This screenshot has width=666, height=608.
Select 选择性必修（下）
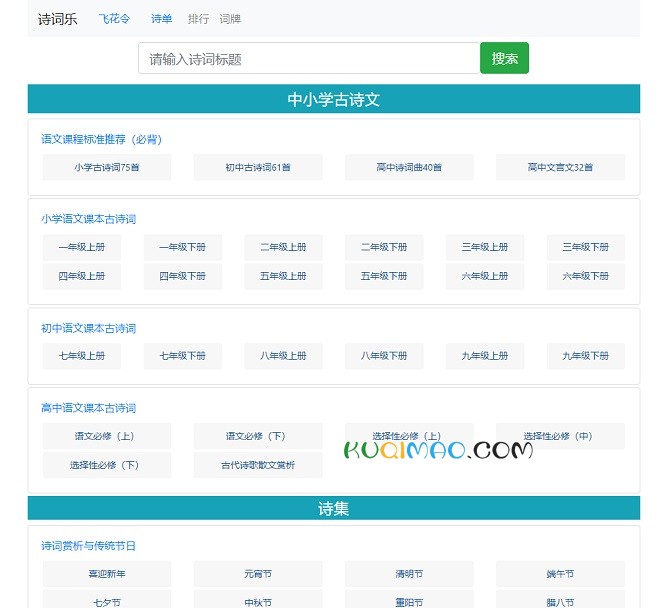point(107,465)
